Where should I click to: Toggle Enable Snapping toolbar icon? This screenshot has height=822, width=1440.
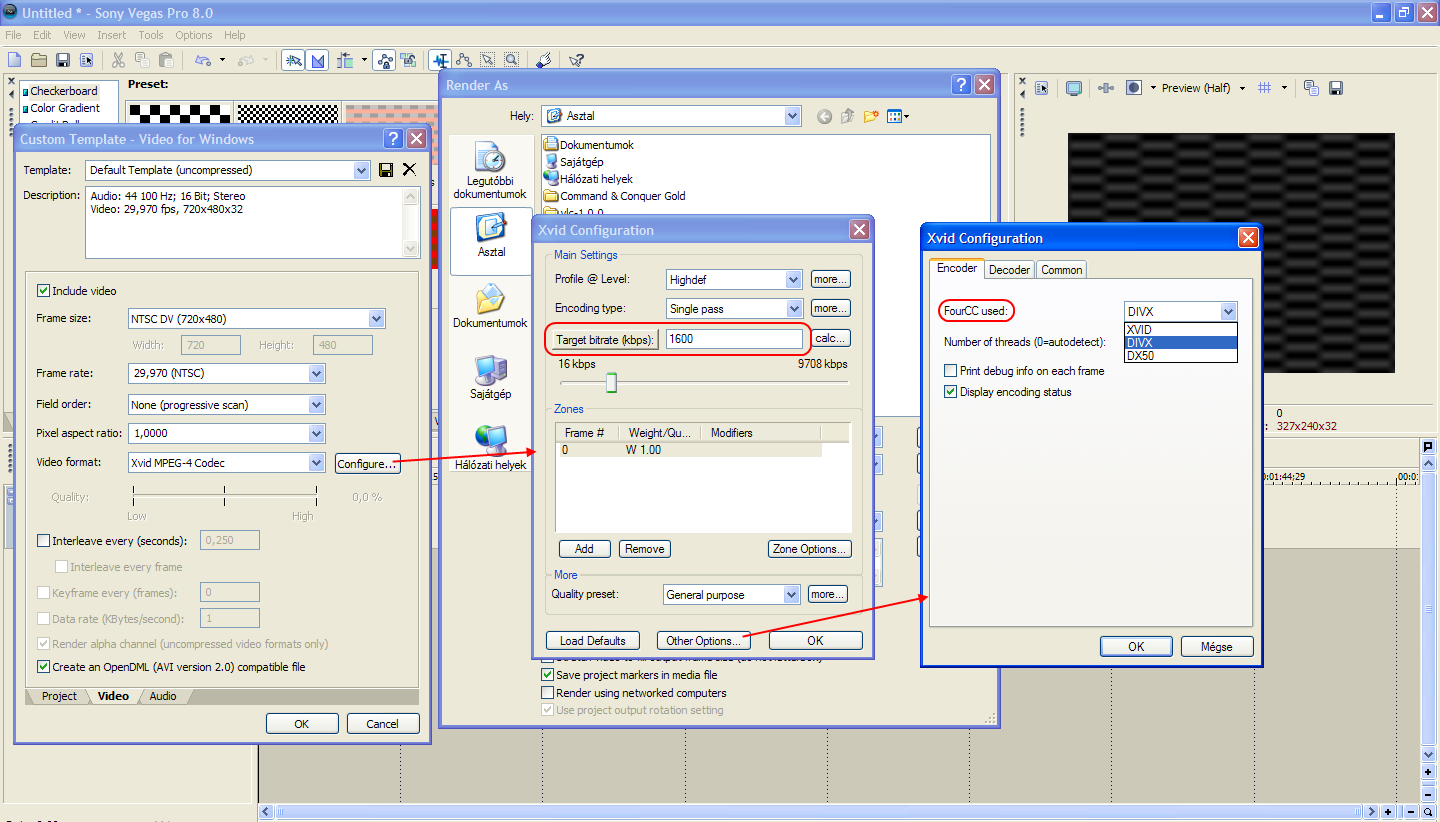(x=293, y=60)
